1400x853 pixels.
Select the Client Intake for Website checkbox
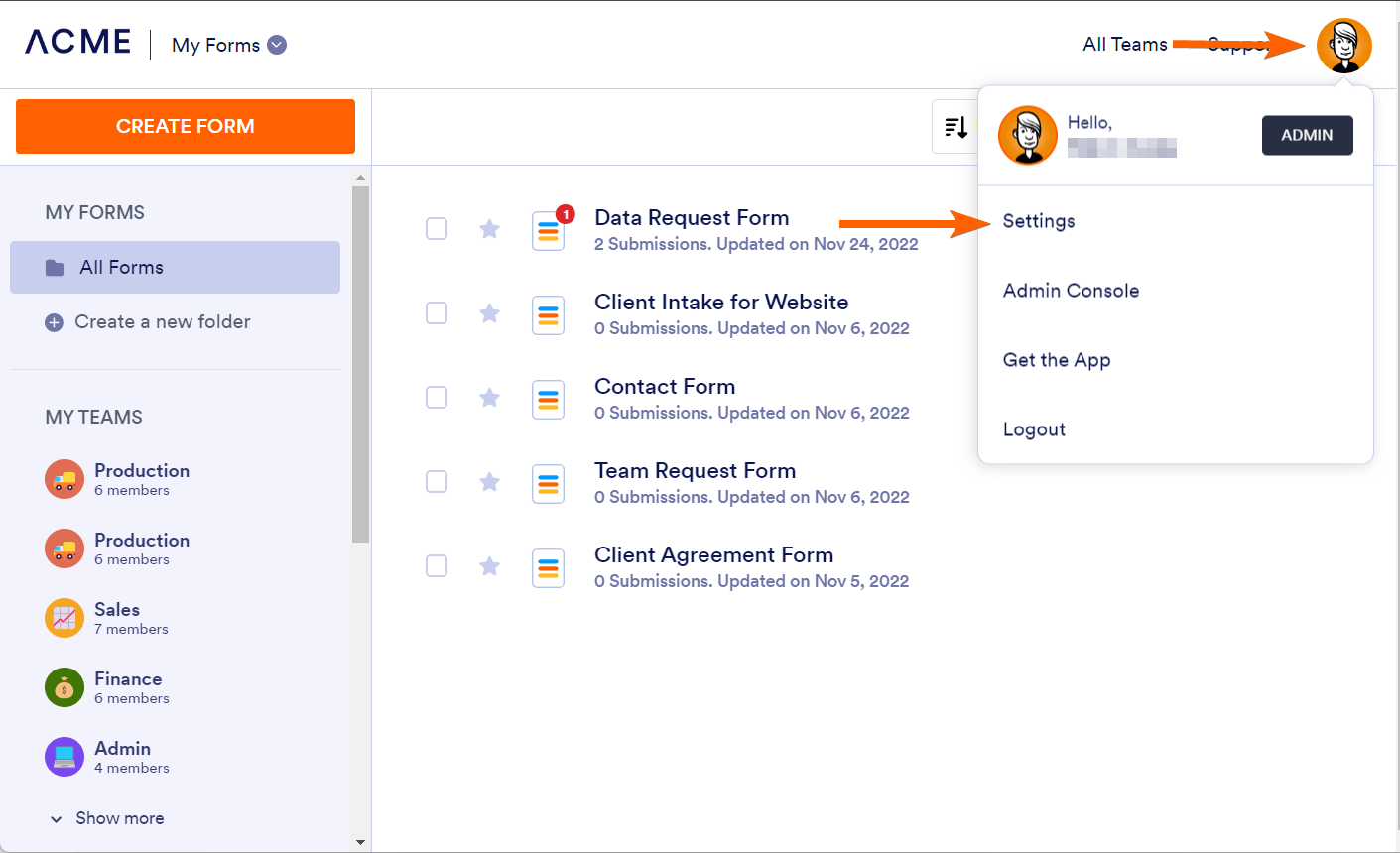(437, 312)
